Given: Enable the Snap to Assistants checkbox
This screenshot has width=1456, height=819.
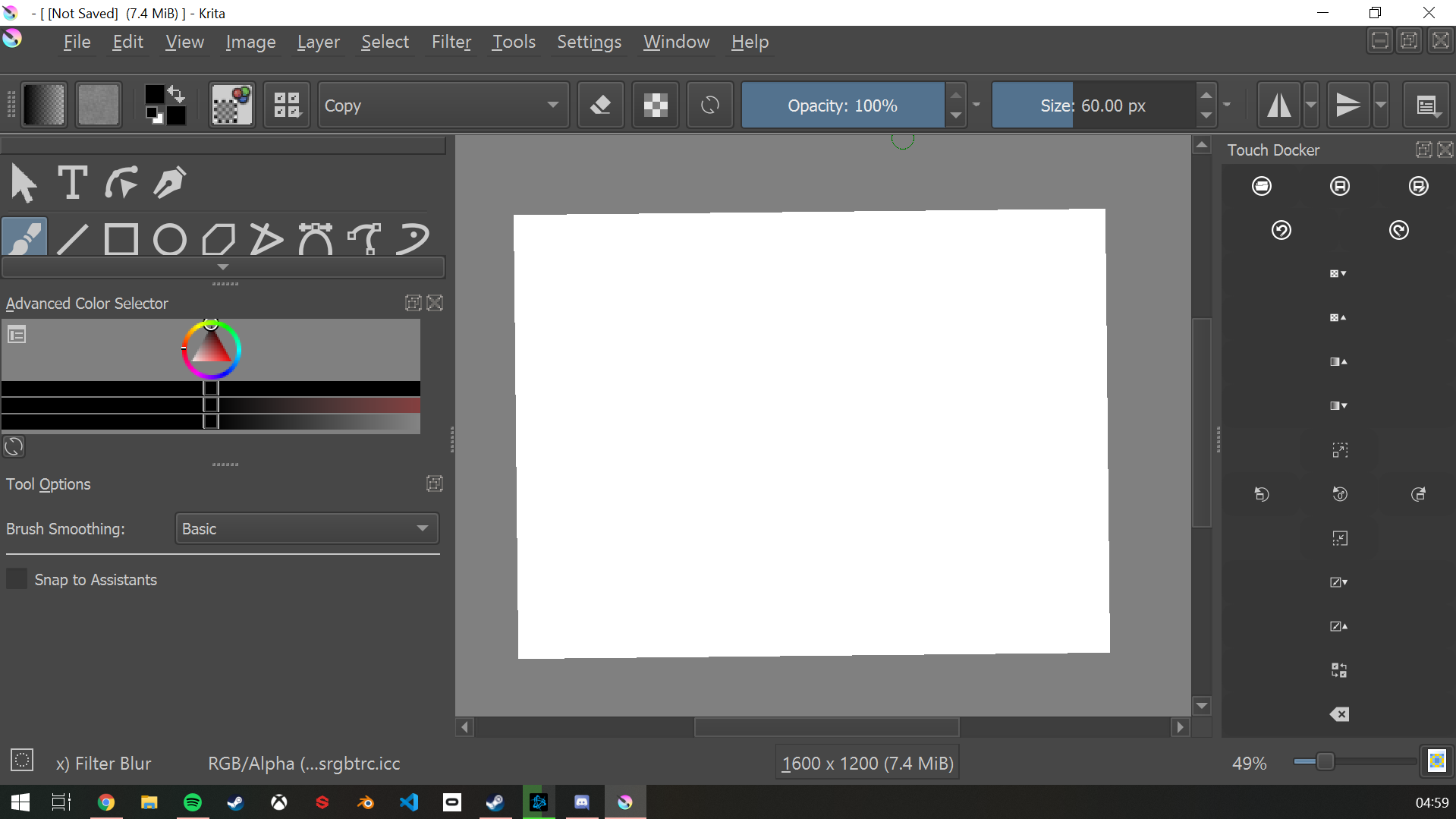Looking at the screenshot, I should tap(16, 578).
